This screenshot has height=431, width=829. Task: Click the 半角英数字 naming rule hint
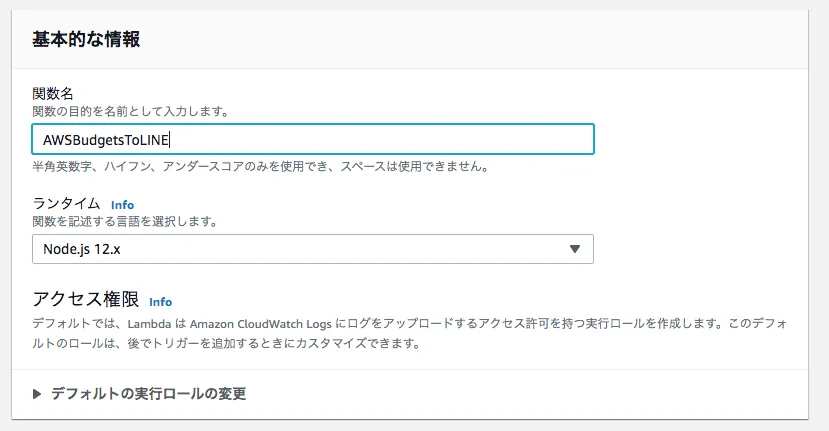260,167
